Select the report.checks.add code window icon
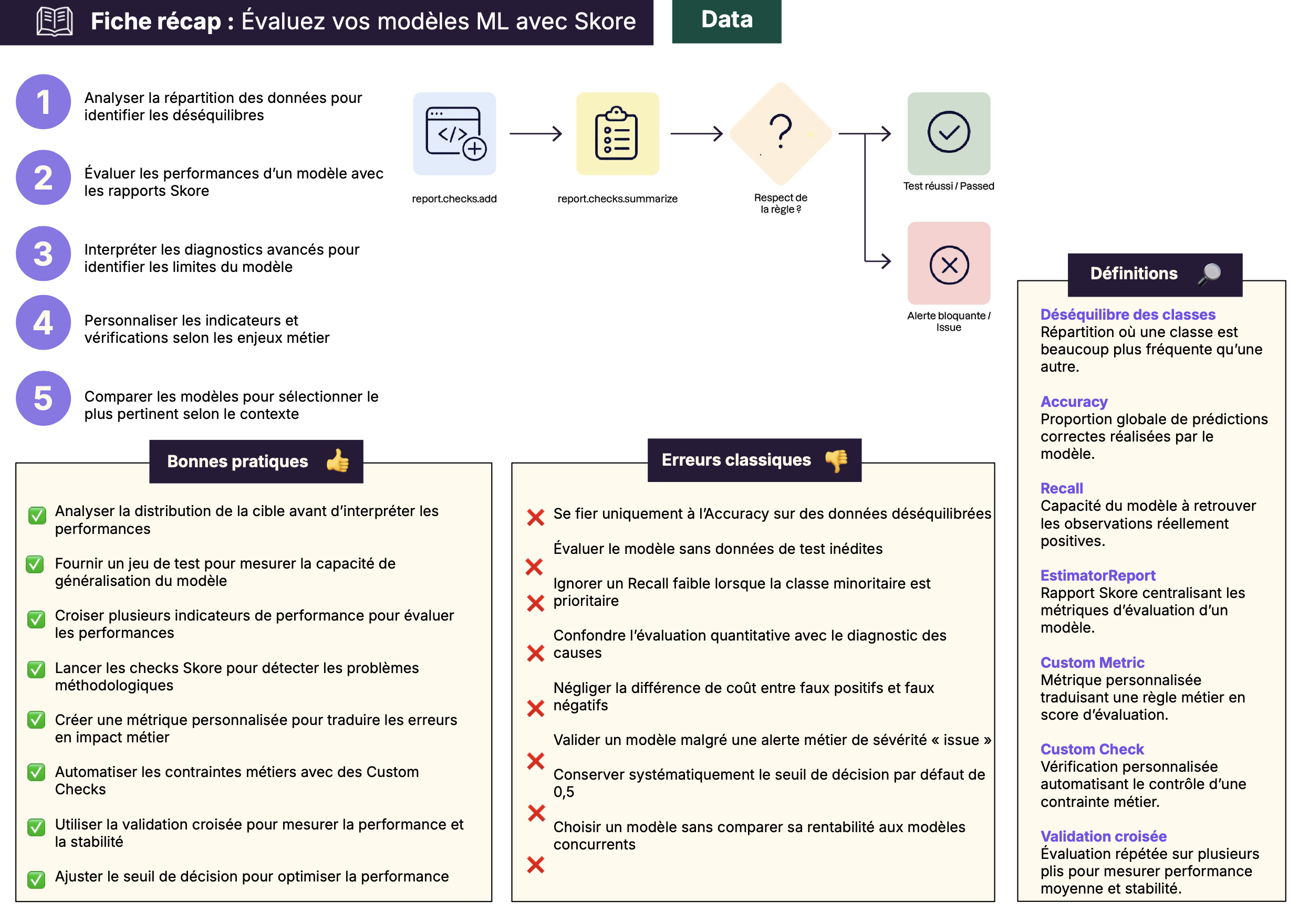 (454, 133)
